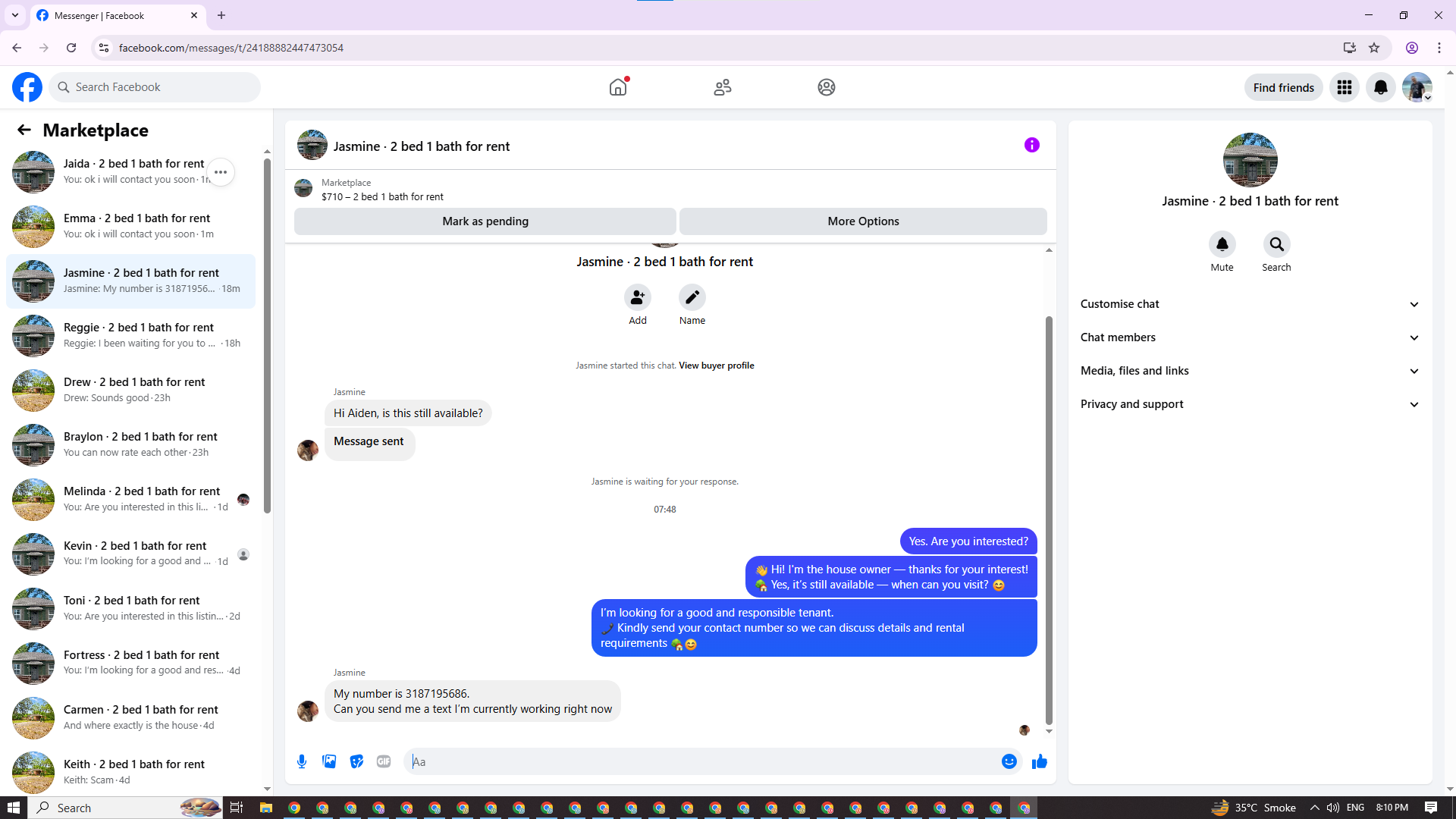Click the Windows taskbar Search box
The image size is (1456, 819).
[x=126, y=808]
